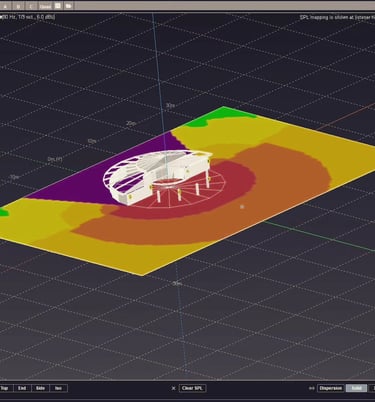
Task: Click the folder icon in top toolbar
Action: 68,6
